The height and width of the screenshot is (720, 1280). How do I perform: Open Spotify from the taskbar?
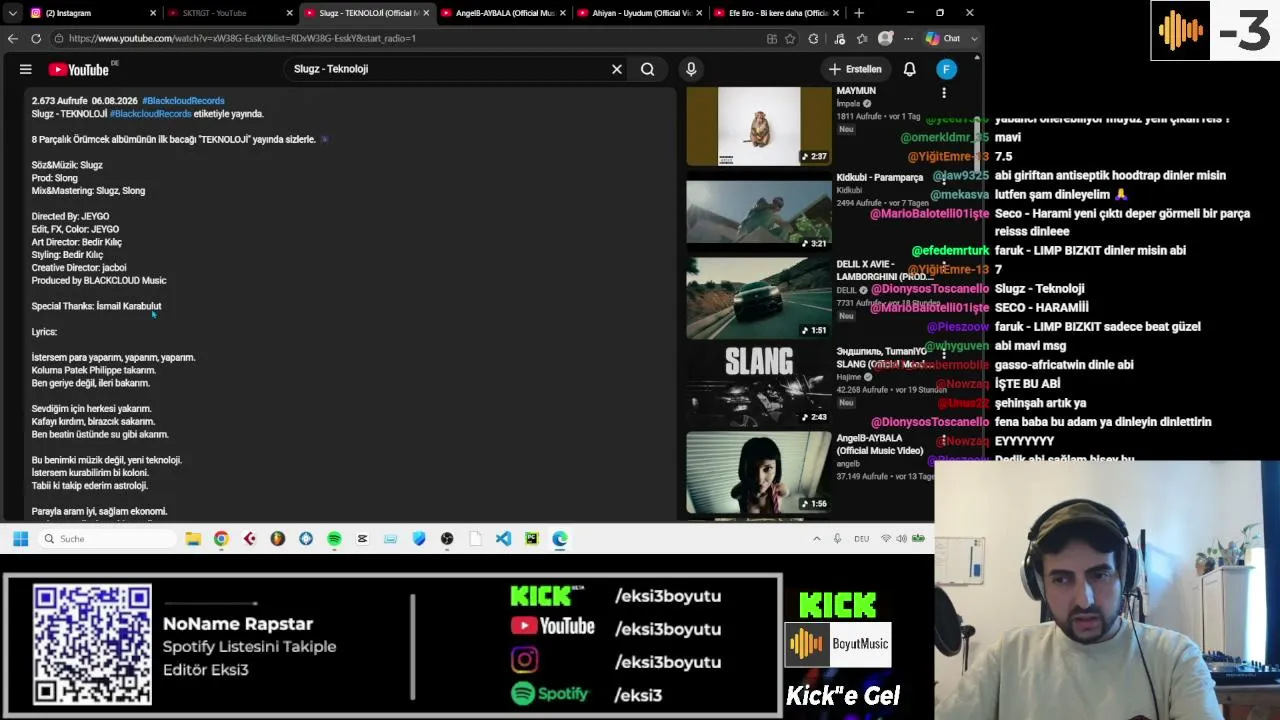(334, 539)
